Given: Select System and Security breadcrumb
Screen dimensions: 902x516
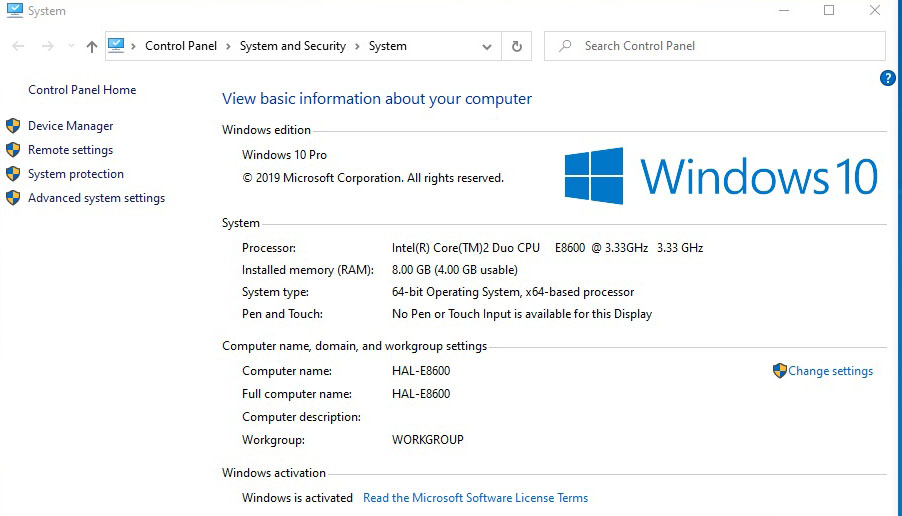Looking at the screenshot, I should point(292,46).
